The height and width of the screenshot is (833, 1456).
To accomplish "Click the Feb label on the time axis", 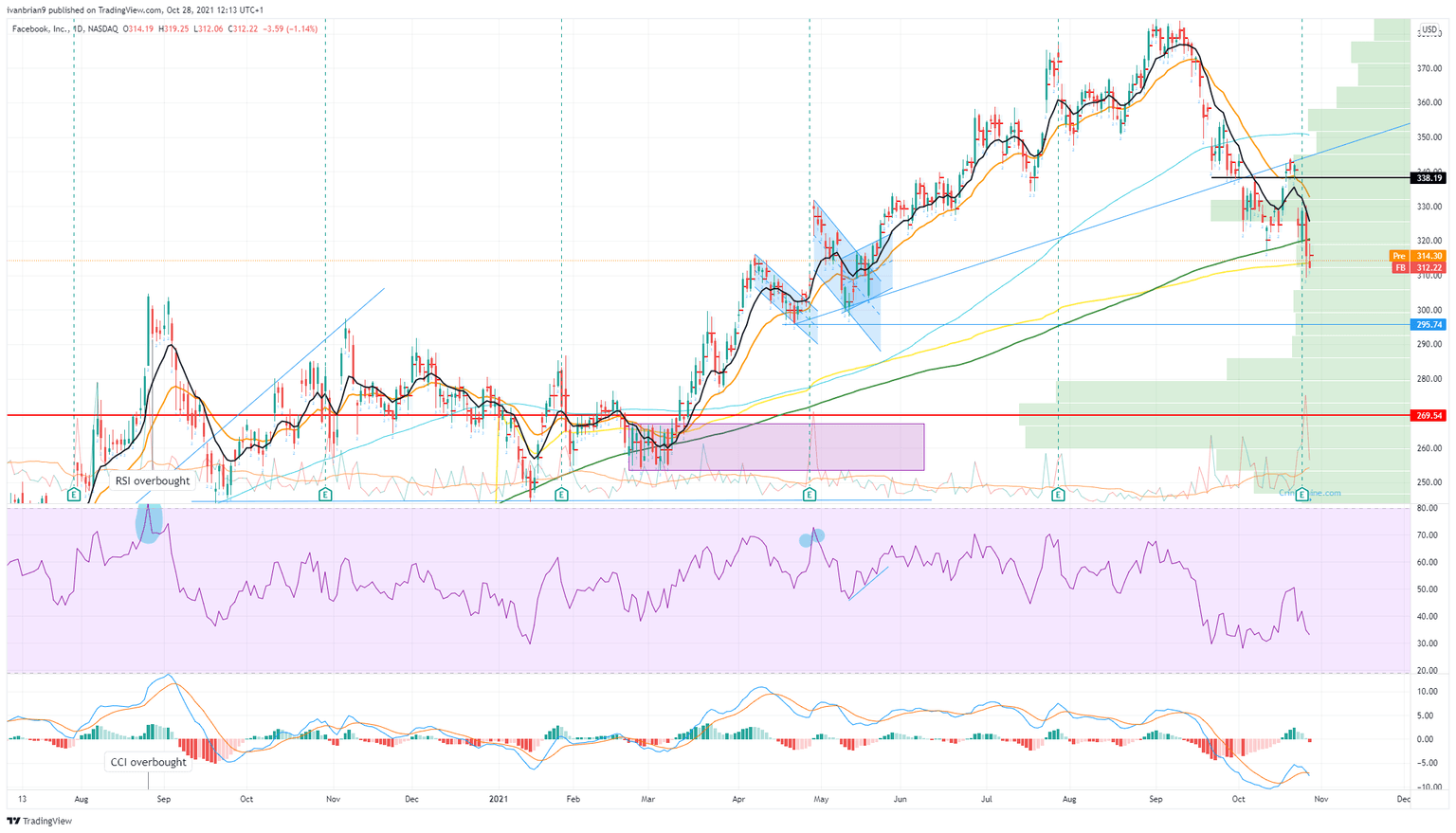I will [x=572, y=800].
